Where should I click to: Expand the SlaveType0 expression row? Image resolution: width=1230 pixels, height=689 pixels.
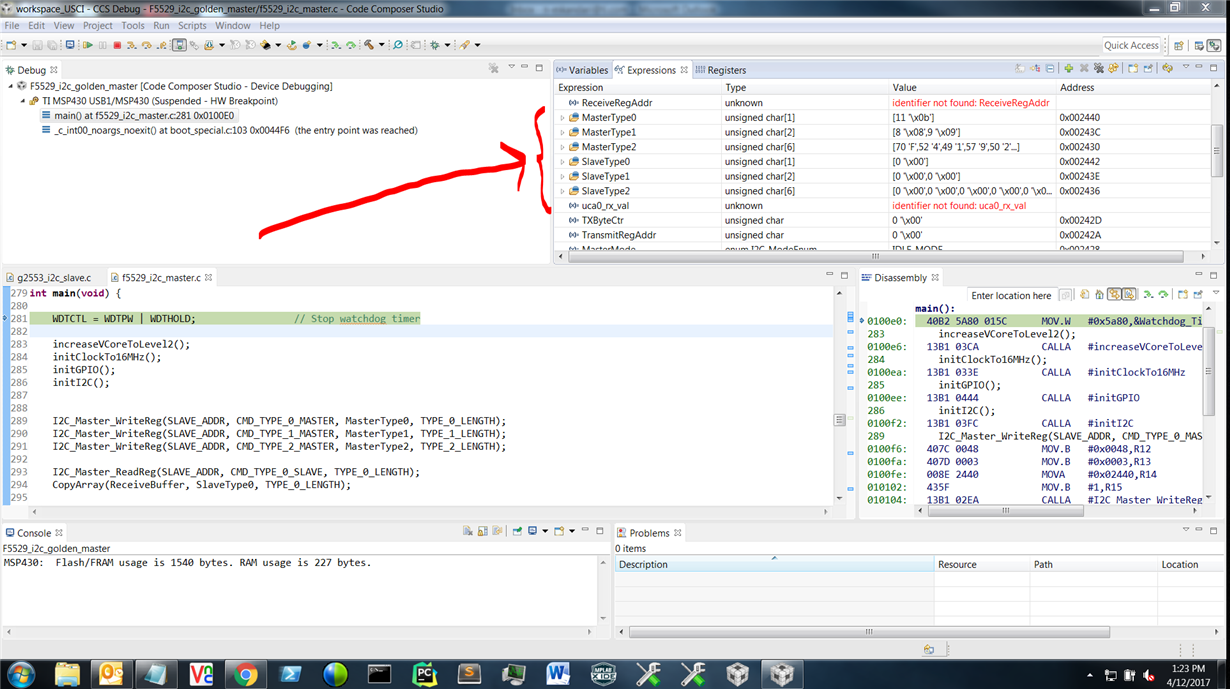tap(562, 161)
